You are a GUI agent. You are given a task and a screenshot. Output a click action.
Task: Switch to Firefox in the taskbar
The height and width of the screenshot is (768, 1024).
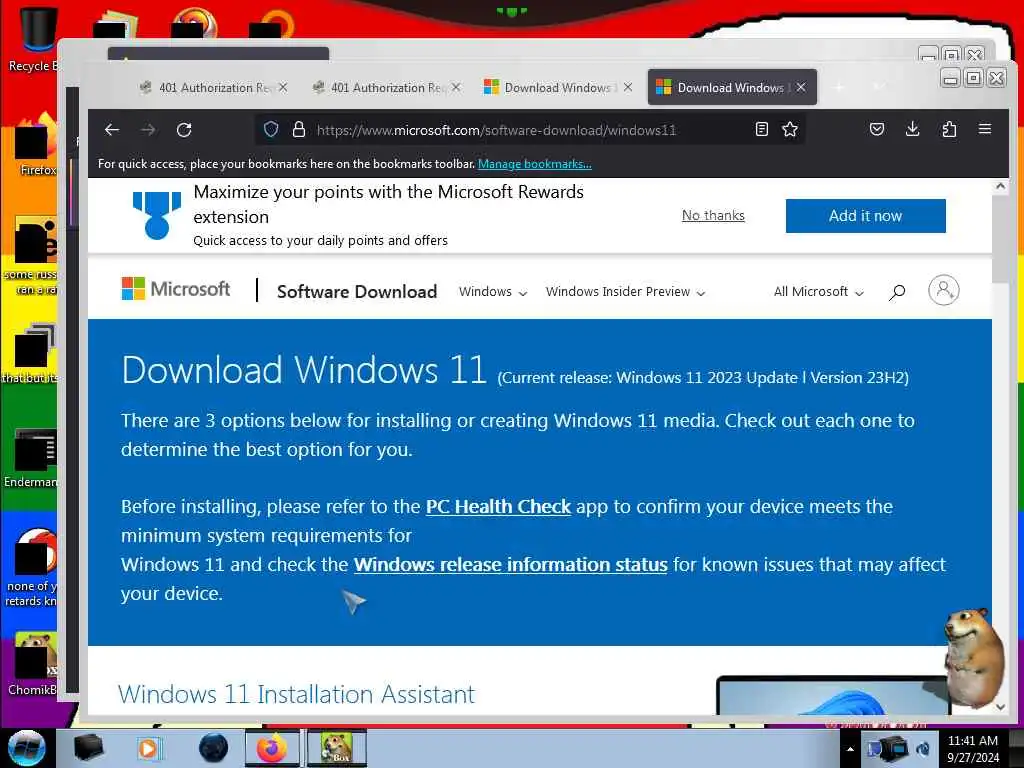click(272, 748)
